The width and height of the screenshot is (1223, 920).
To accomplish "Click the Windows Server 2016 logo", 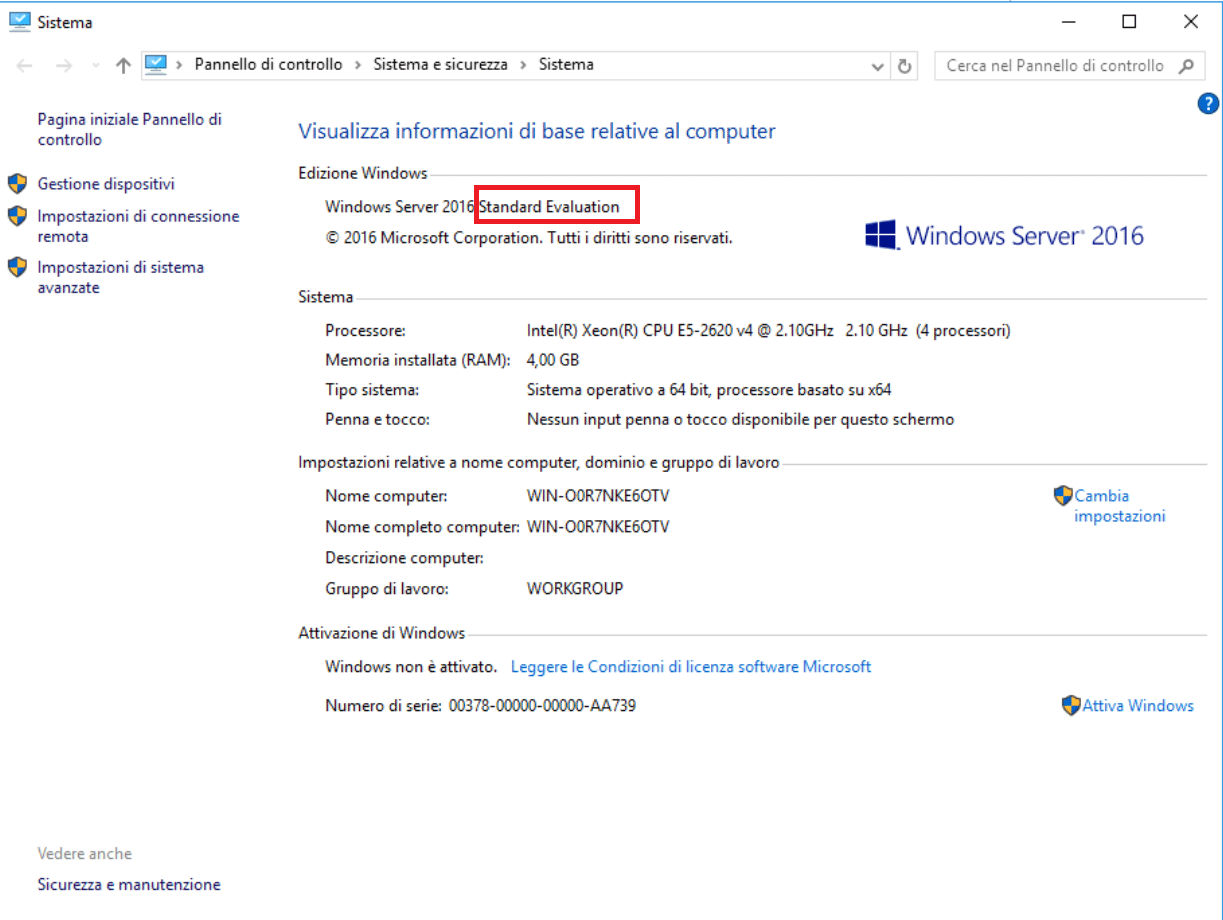I will [1004, 236].
